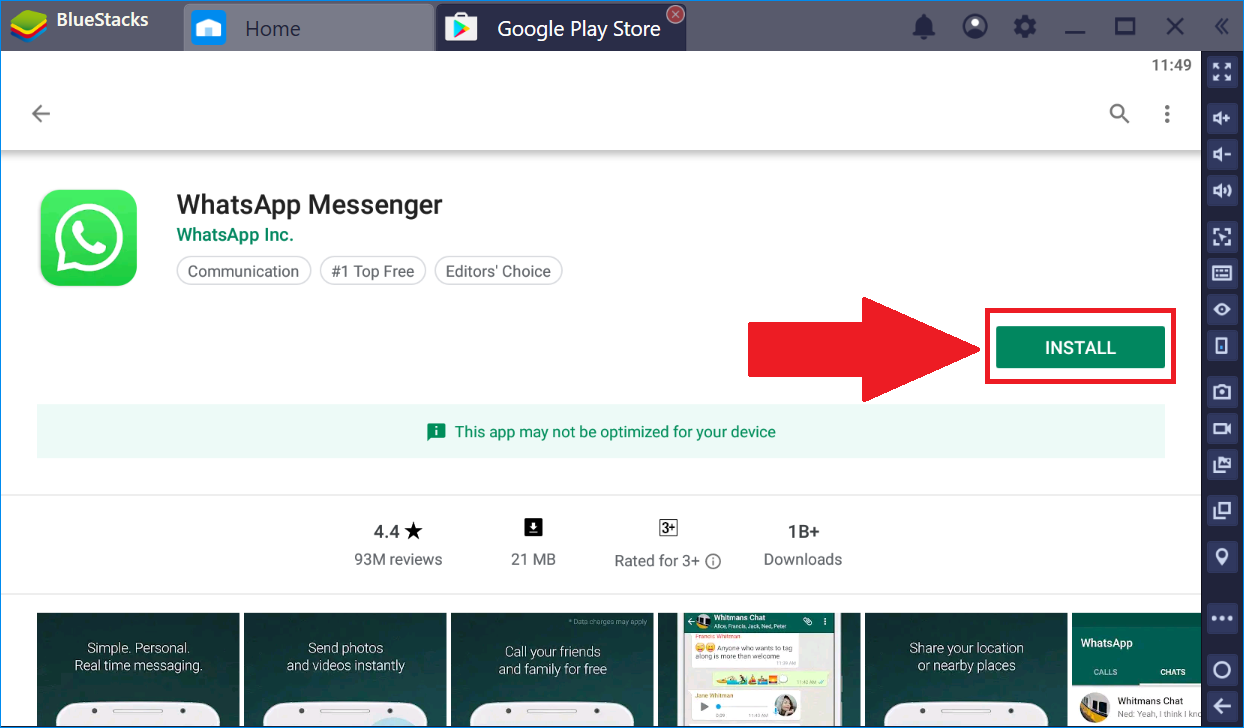This screenshot has height=728, width=1244.
Task: Start video recording from the sidebar
Action: [x=1221, y=428]
